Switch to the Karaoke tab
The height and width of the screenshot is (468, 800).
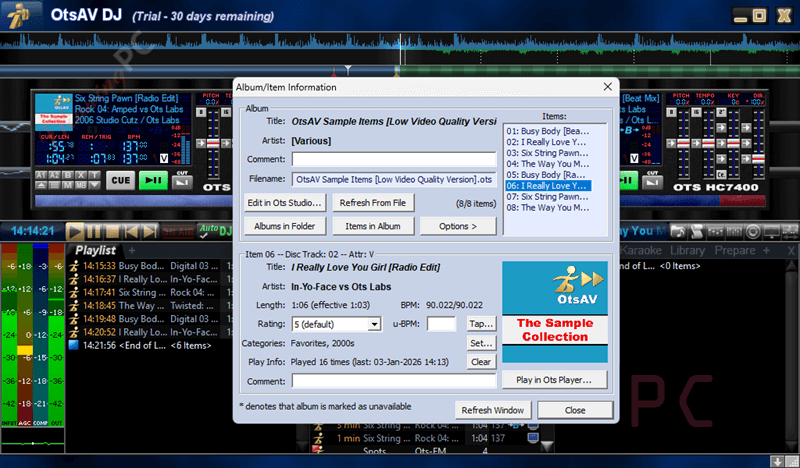point(641,250)
